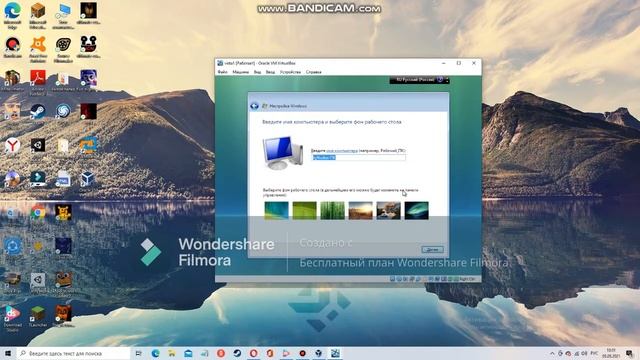This screenshot has height=360, width=640.
Task: Open Справка menu in VirtualBox
Action: pyautogui.click(x=313, y=72)
